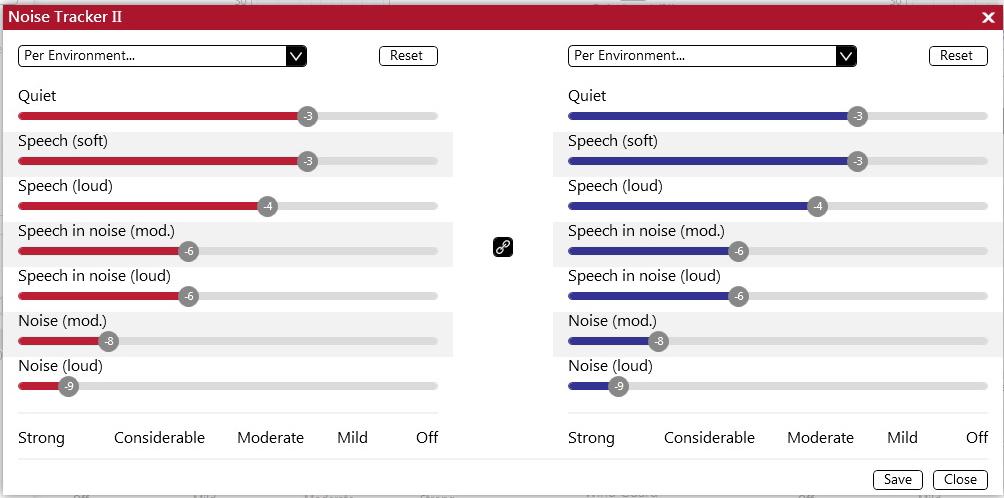Click left Speech in noise (loud) handle

188,296
